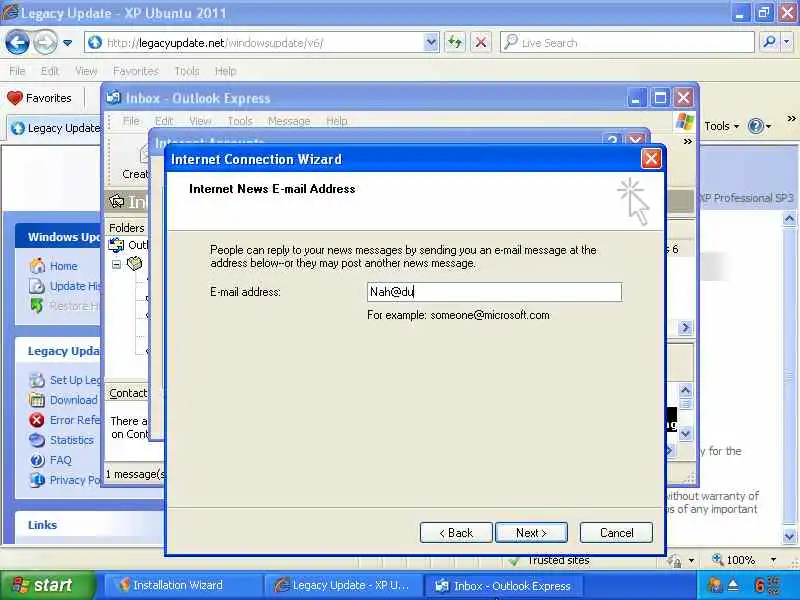The image size is (800, 600).
Task: Click the page scrollbar down arrow
Action: click(x=789, y=536)
